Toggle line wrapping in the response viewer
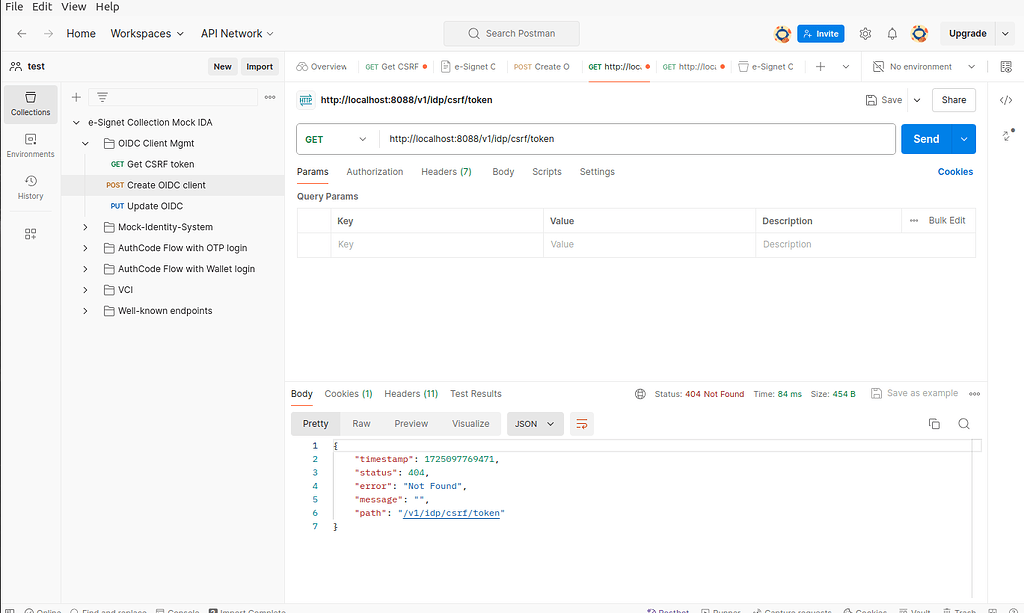1024x613 pixels. (x=581, y=424)
